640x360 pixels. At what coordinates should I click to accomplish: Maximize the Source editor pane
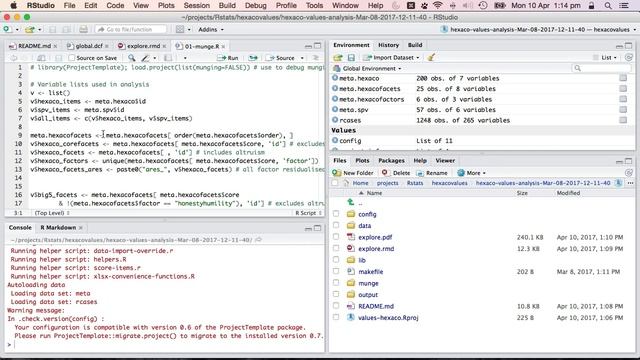click(x=318, y=46)
